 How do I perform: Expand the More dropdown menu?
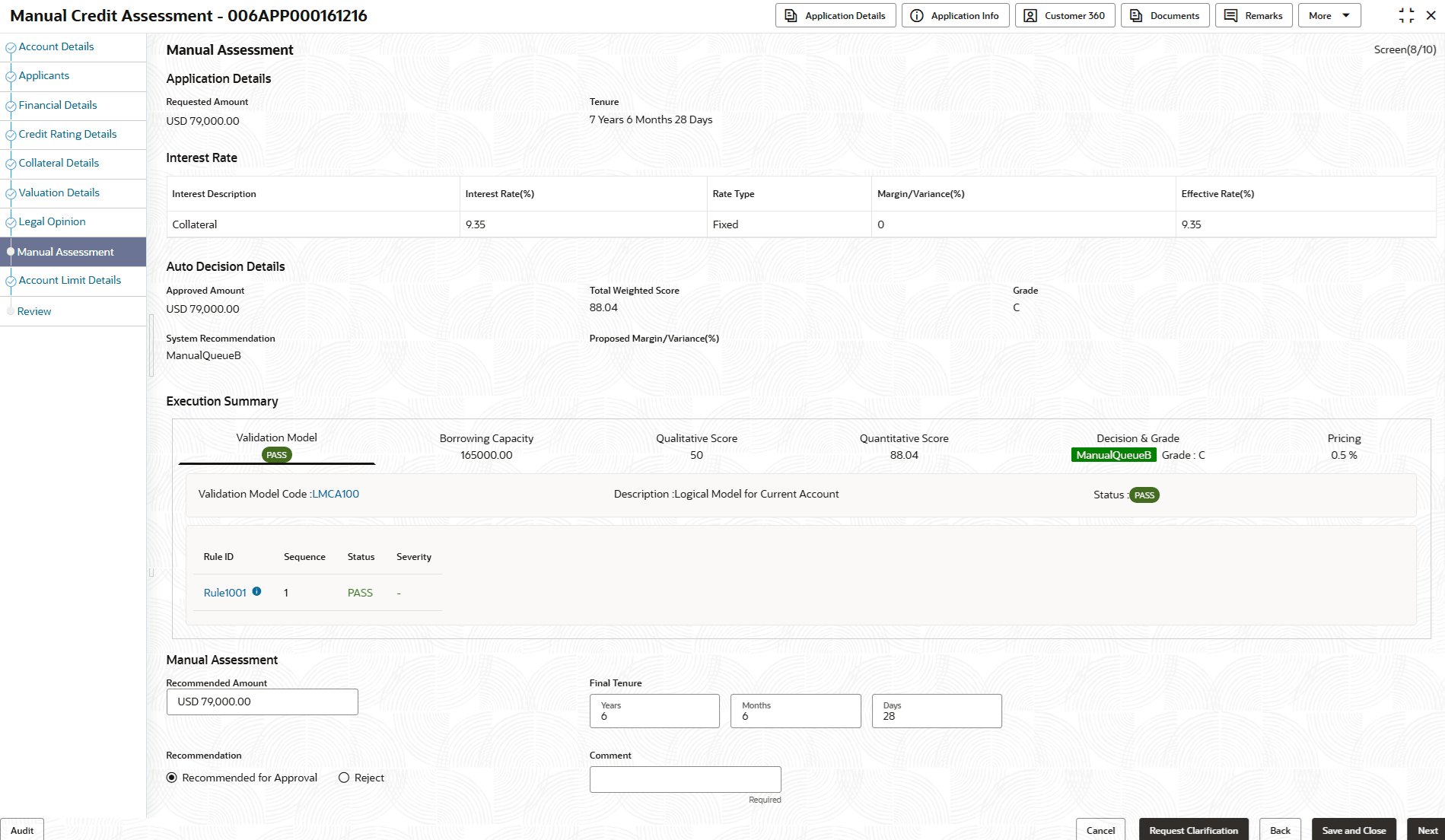click(x=1329, y=16)
